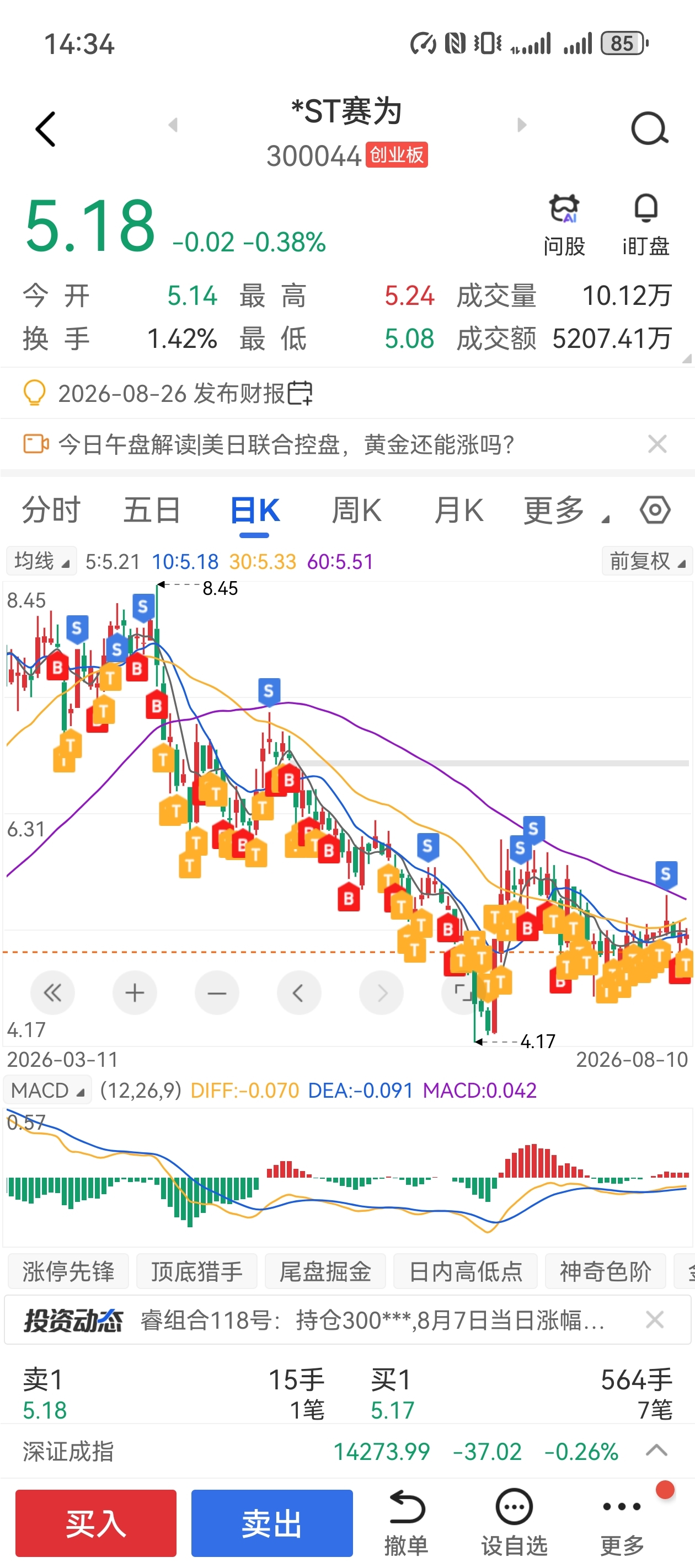Tap the *ST赛为 stock title

pyautogui.click(x=346, y=111)
